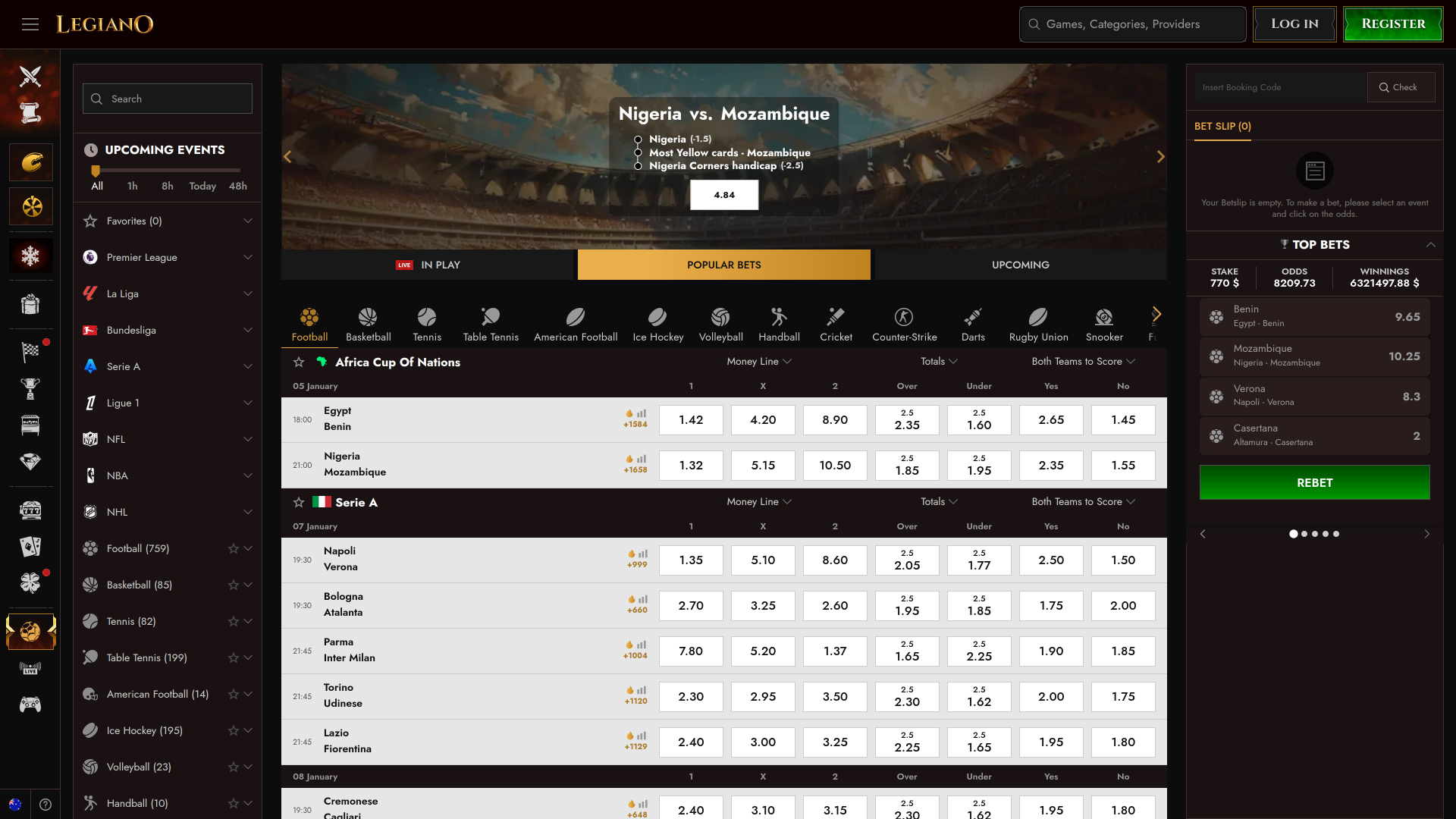This screenshot has width=1456, height=819.
Task: Expand the Premier League list
Action: [x=247, y=258]
